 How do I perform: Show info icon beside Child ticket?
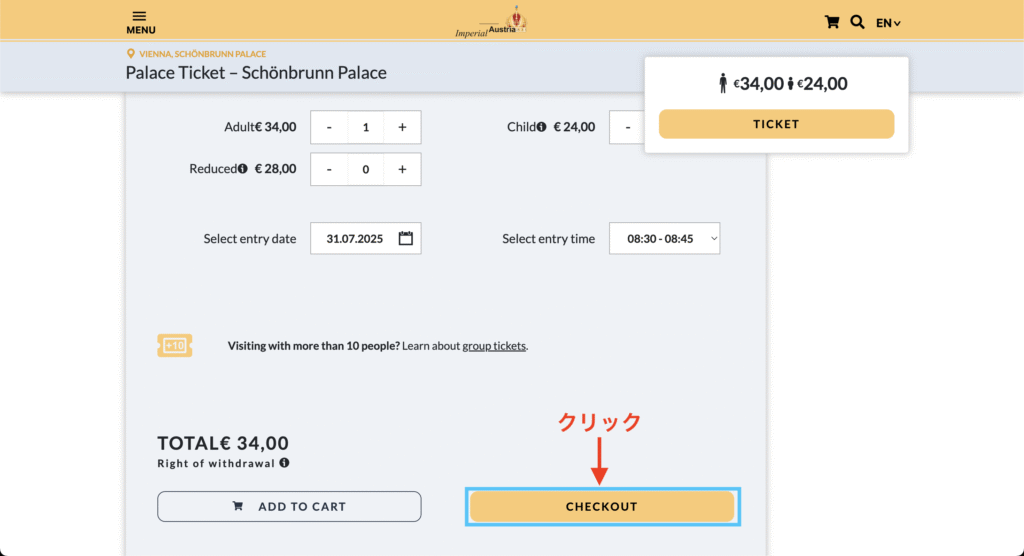tap(541, 127)
